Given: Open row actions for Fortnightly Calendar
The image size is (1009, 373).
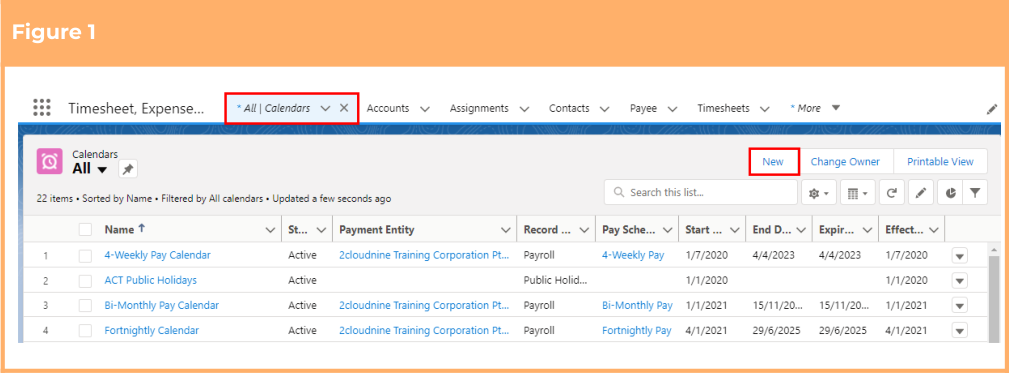Looking at the screenshot, I should [x=959, y=331].
